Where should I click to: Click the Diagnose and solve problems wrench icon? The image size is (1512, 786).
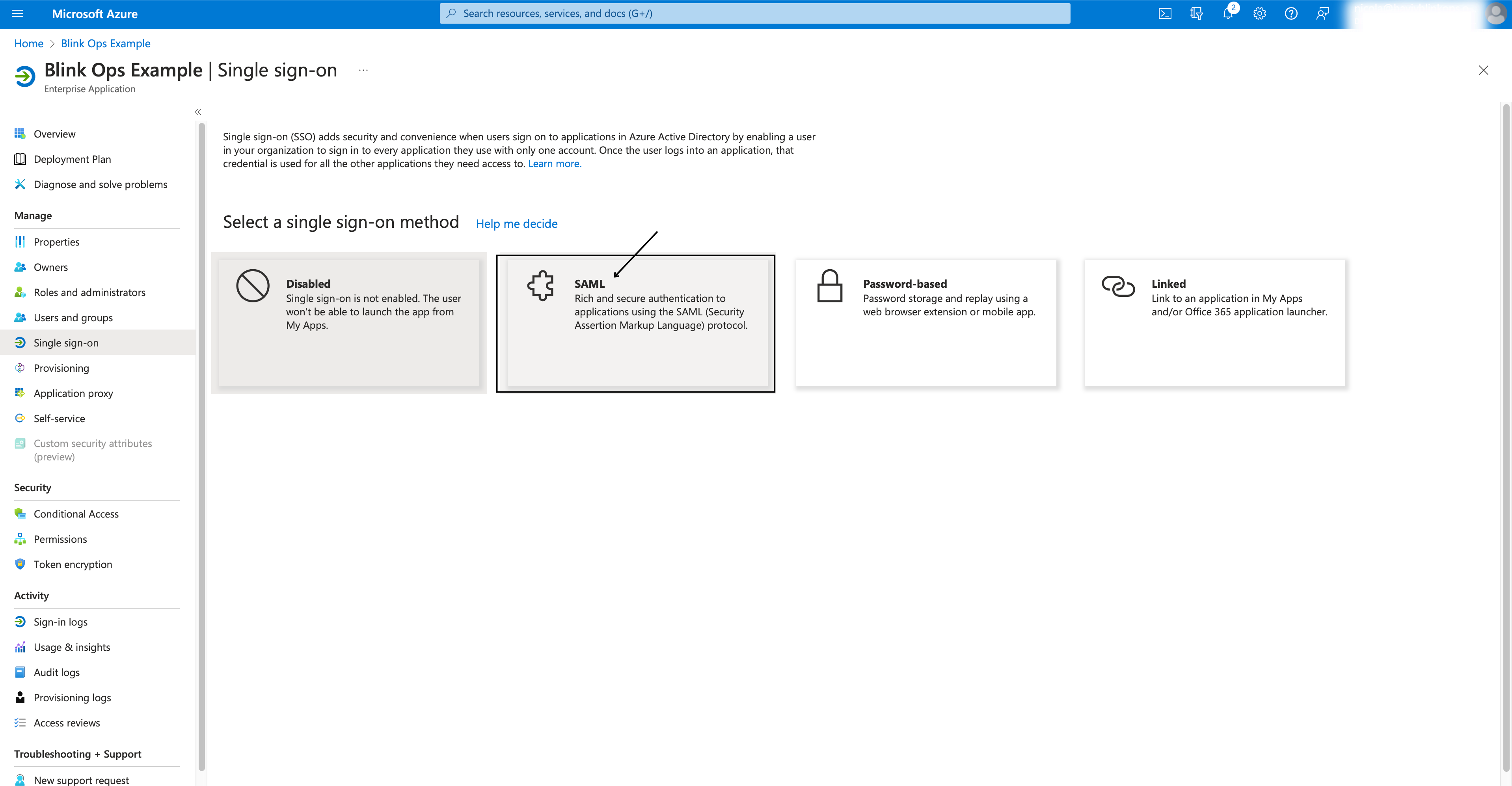point(20,184)
